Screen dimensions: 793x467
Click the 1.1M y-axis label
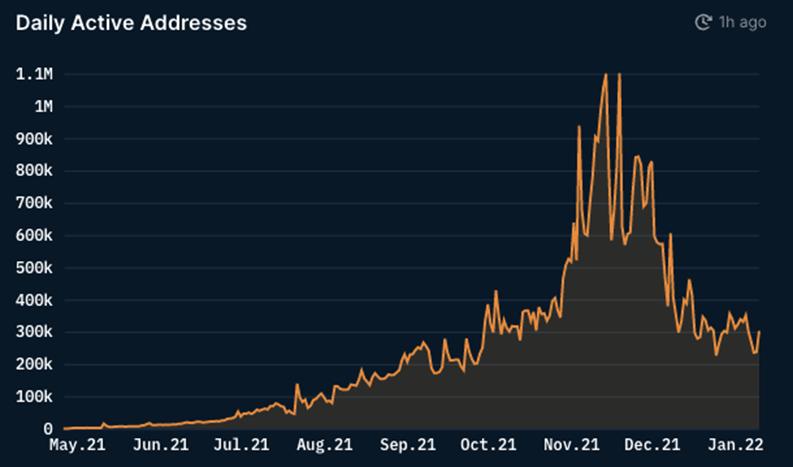click(34, 74)
